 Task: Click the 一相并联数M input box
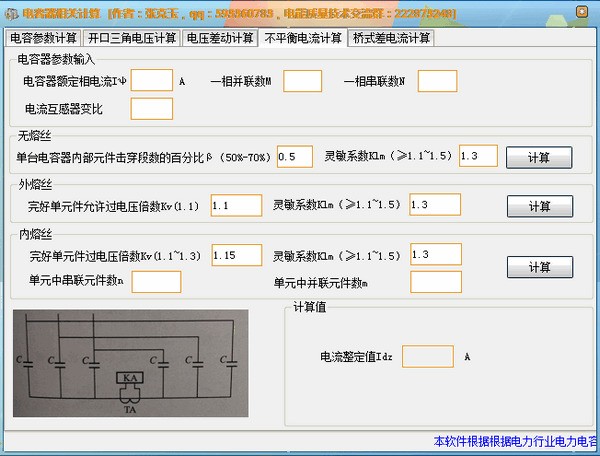(302, 81)
